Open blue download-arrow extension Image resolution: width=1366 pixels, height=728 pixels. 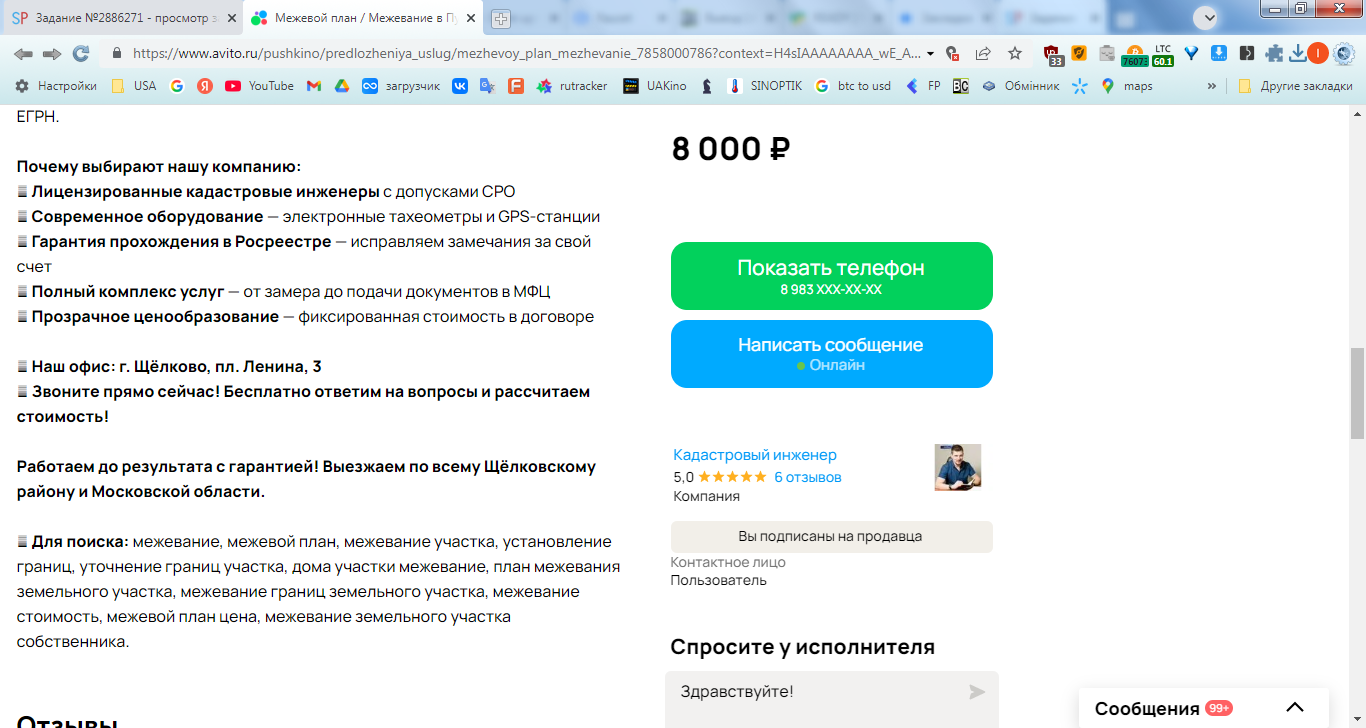tap(1219, 53)
